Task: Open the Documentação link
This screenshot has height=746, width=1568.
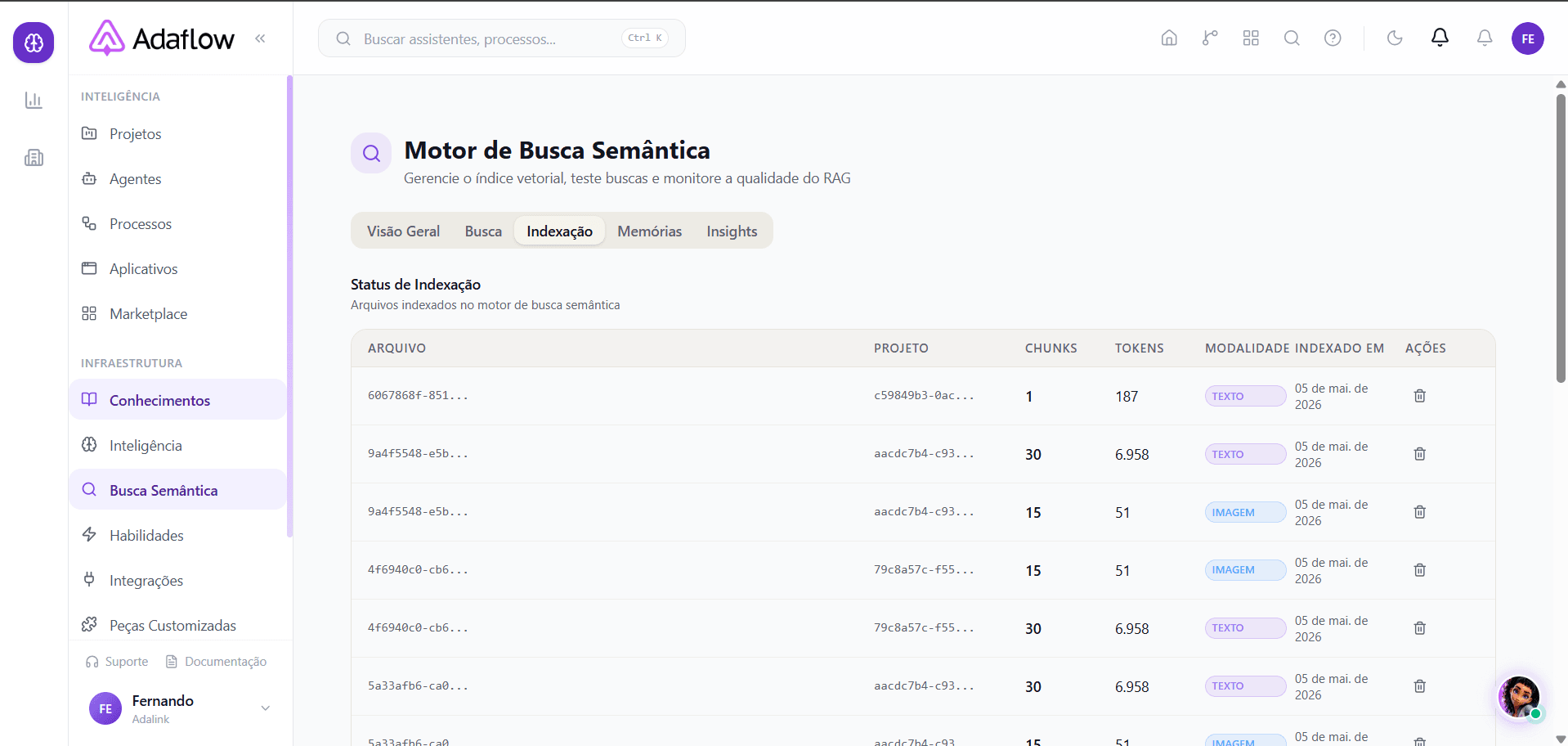Action: tap(217, 662)
